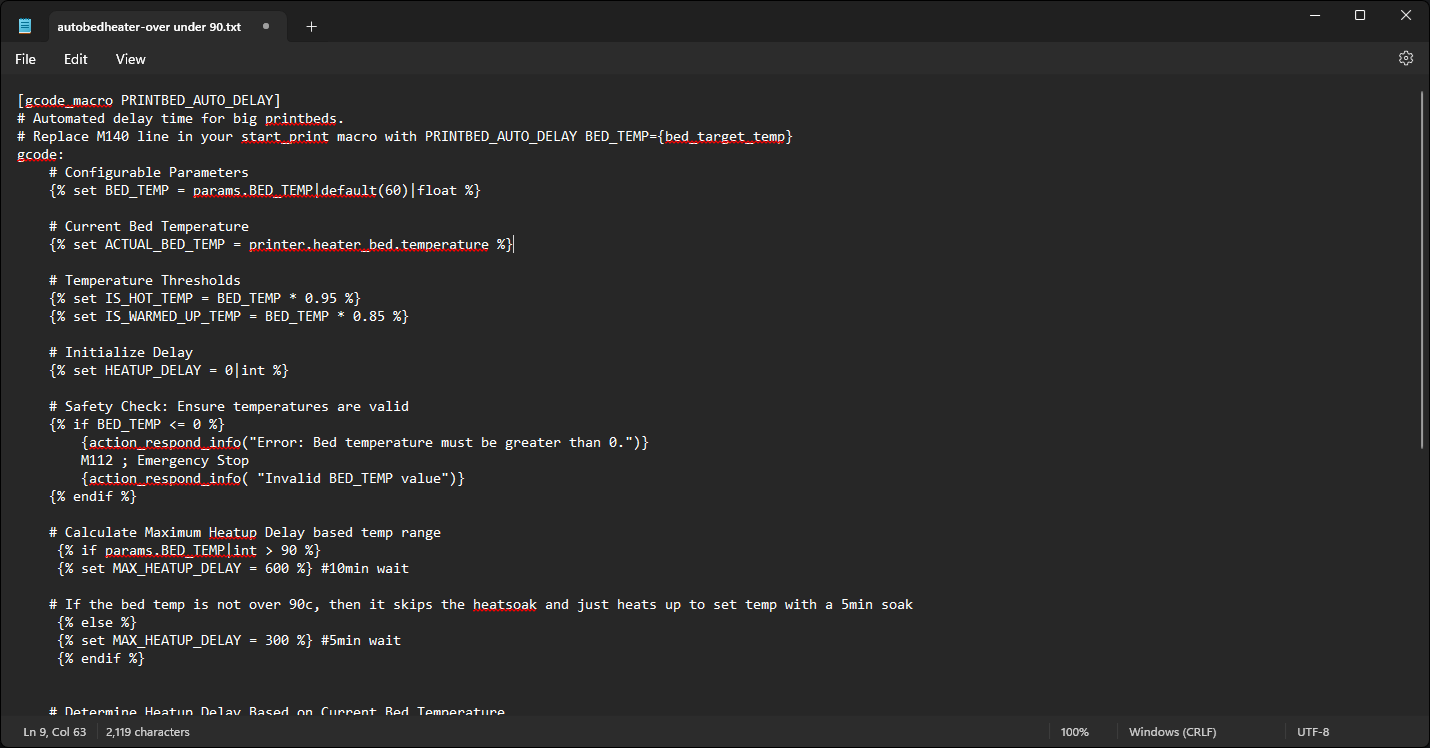1430x748 pixels.
Task: Open the Edit menu
Action: pyautogui.click(x=76, y=59)
